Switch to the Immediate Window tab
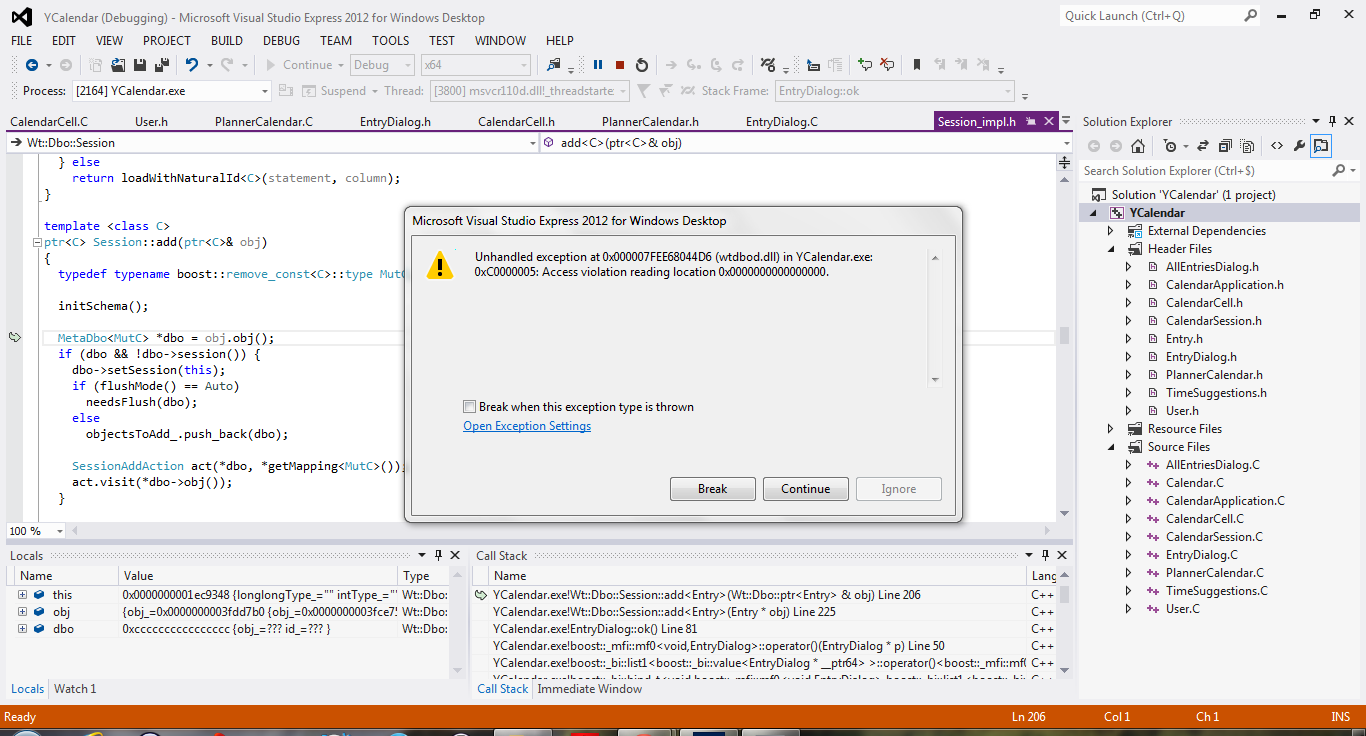This screenshot has height=736, width=1366. tap(590, 689)
